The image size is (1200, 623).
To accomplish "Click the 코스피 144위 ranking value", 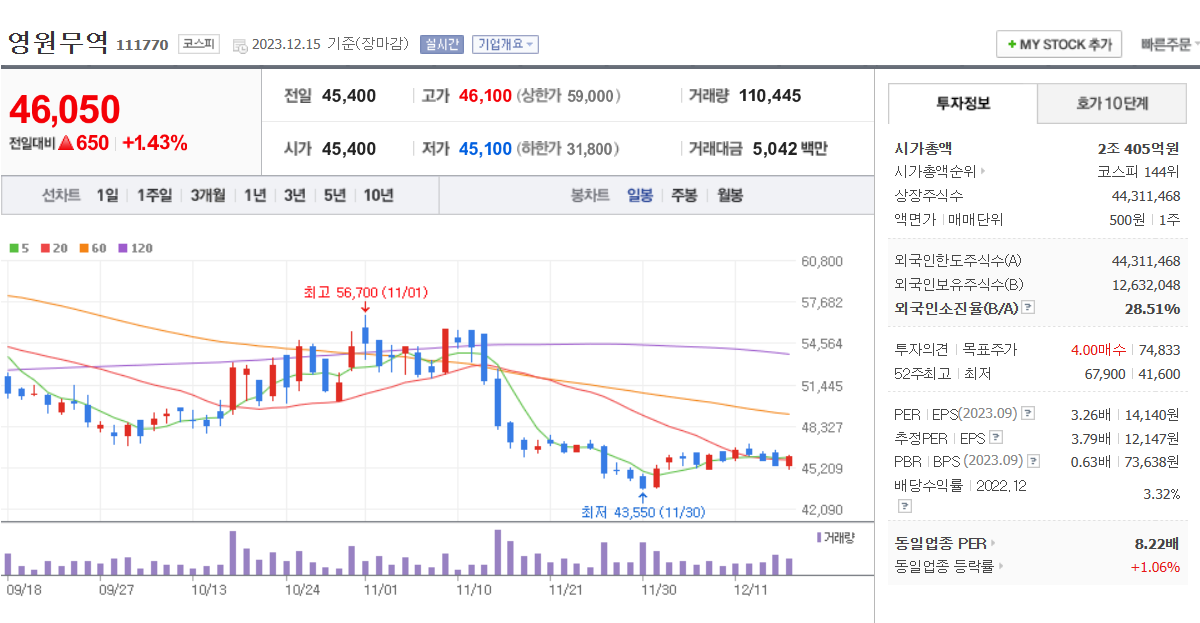I will tap(1139, 171).
